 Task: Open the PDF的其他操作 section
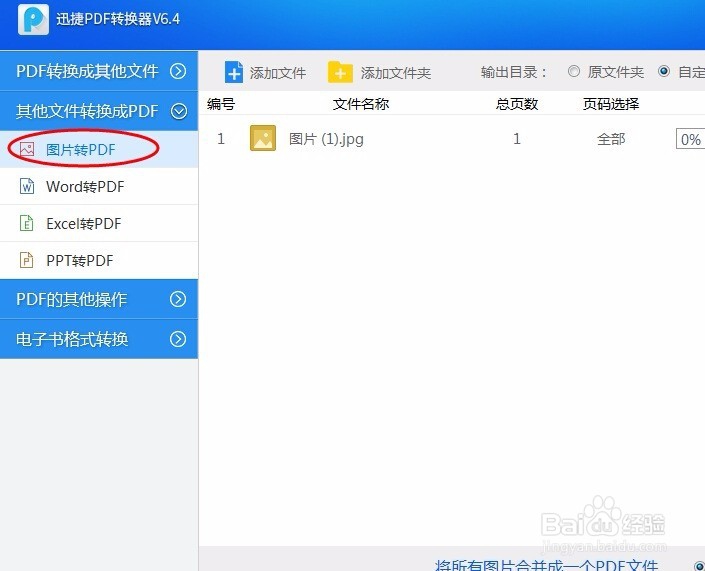[99, 299]
